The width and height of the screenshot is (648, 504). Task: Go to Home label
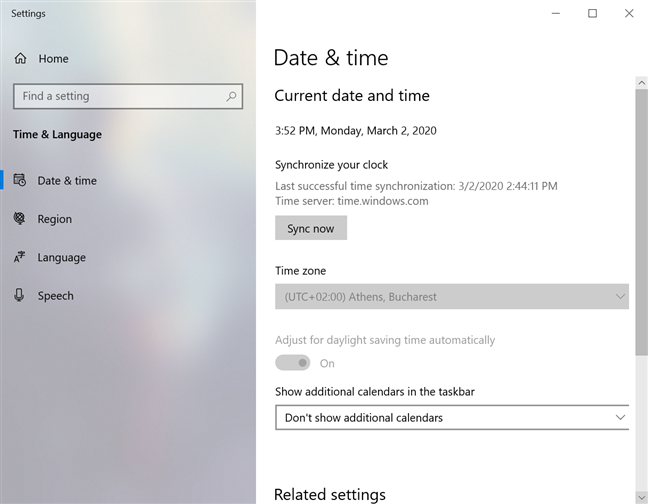pyautogui.click(x=53, y=59)
